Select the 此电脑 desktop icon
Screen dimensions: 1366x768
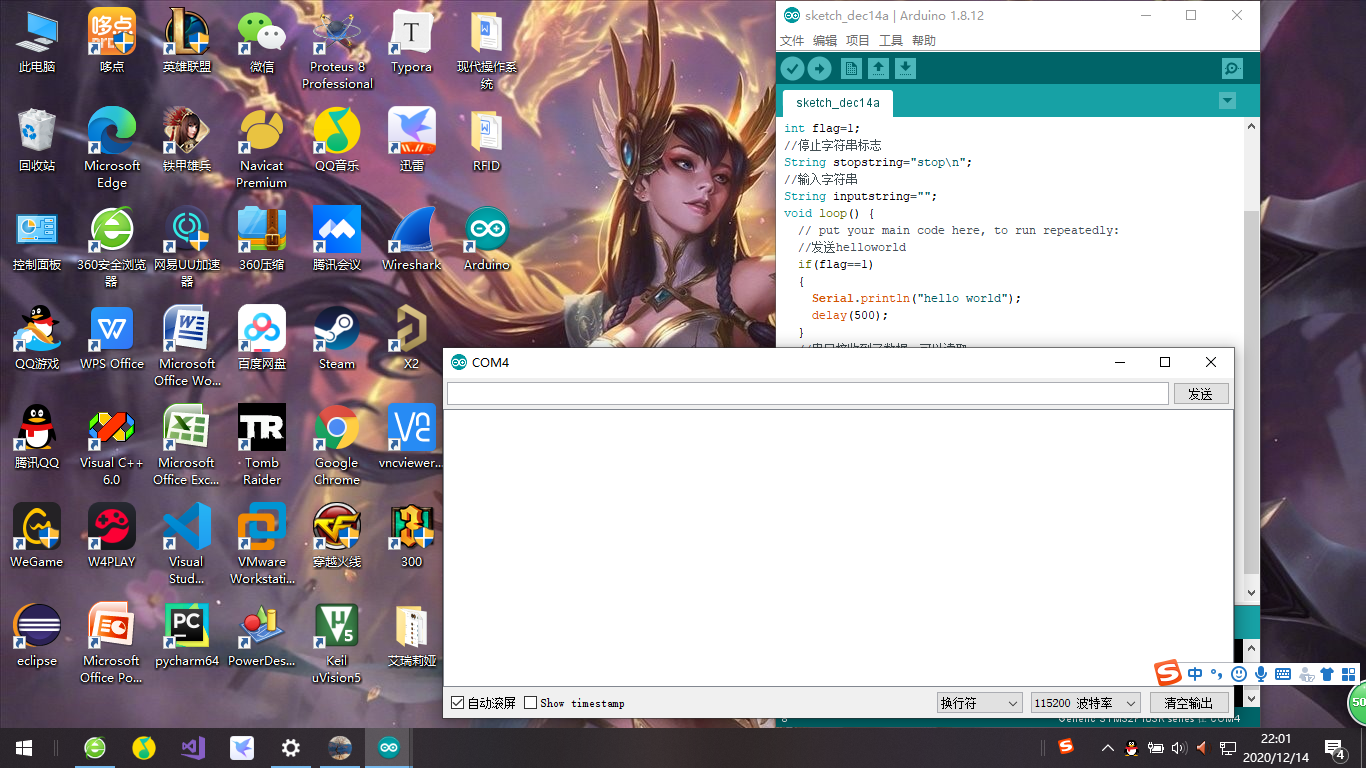37,43
